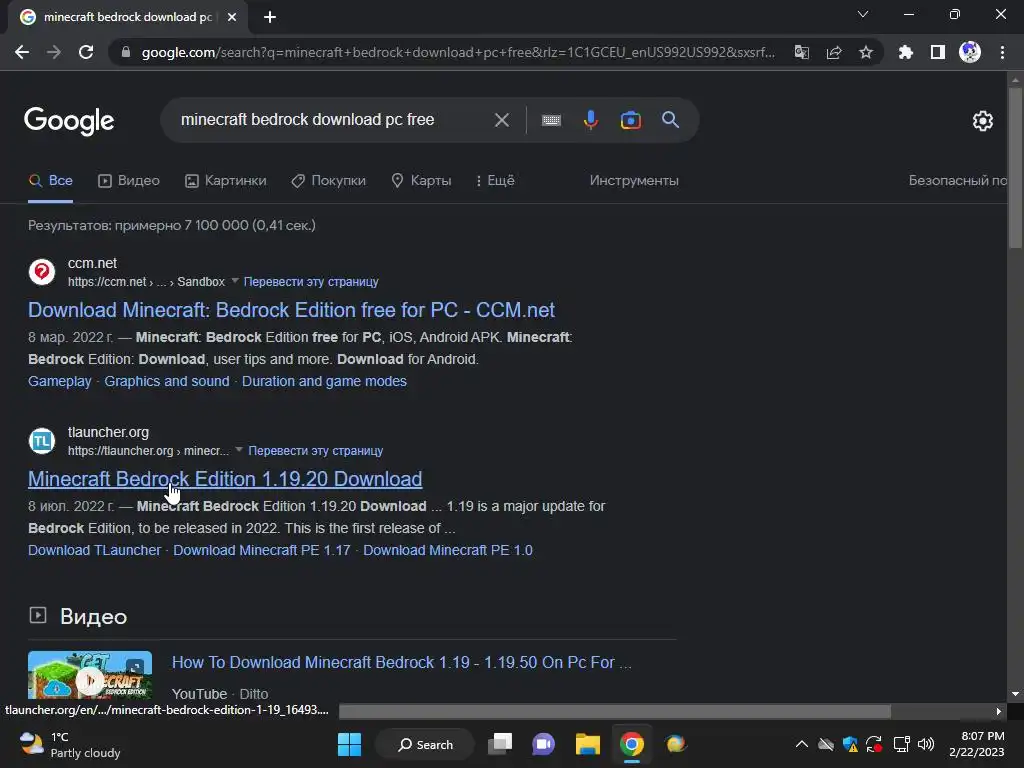Open the Download TLauncher sitelink
Screen dimensions: 1024x768
point(94,551)
